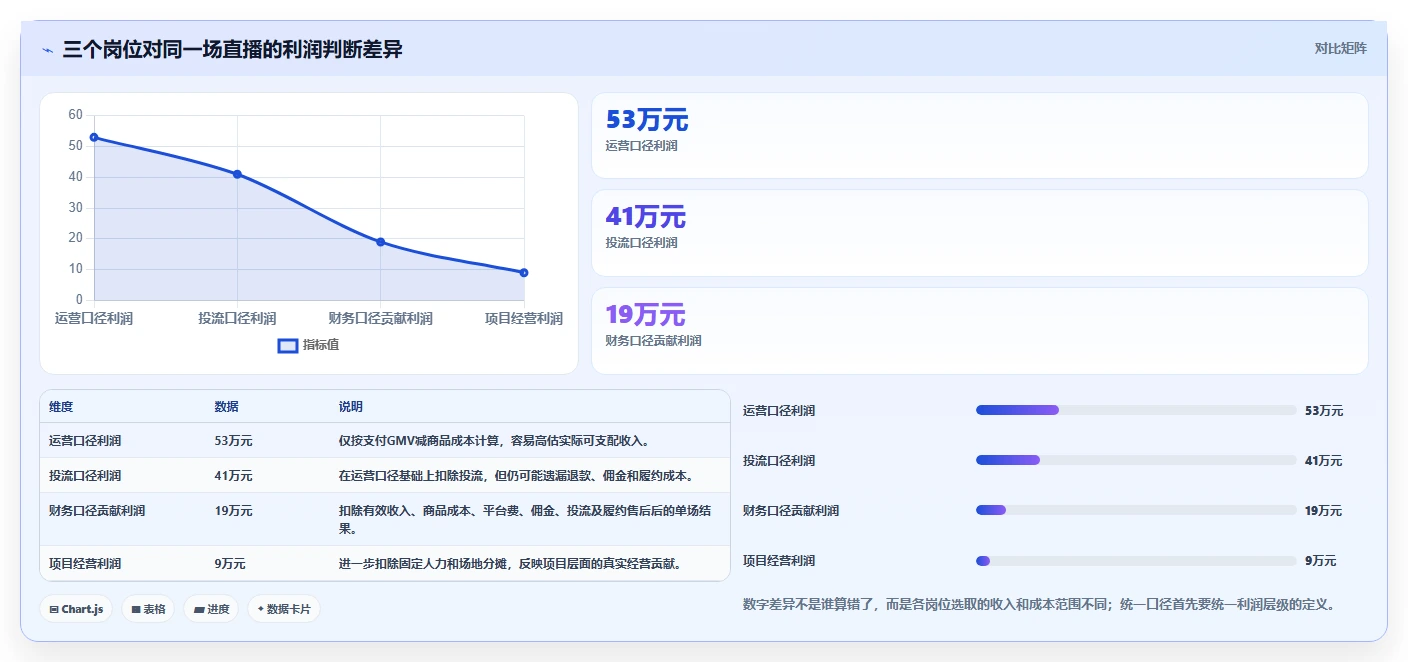Select the chart point for 财务口径贡献利润 at 19
Image resolution: width=1408 pixels, height=662 pixels.
(x=381, y=242)
